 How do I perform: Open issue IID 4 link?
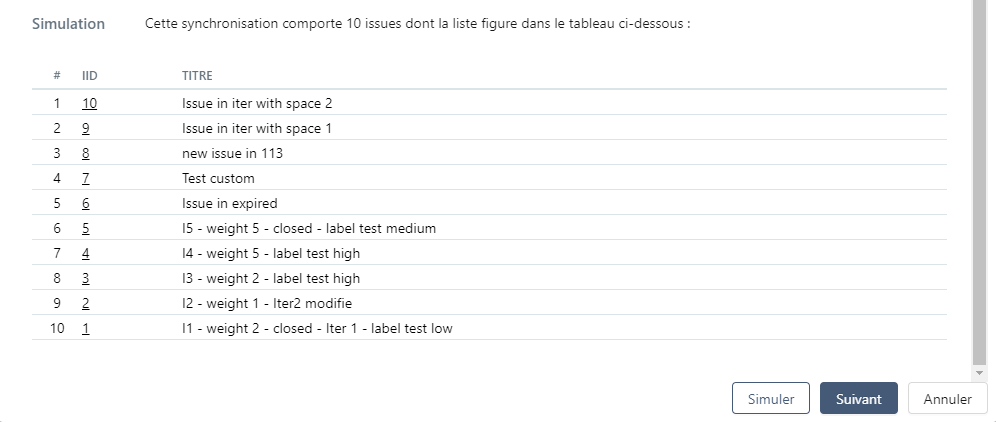(x=86, y=253)
